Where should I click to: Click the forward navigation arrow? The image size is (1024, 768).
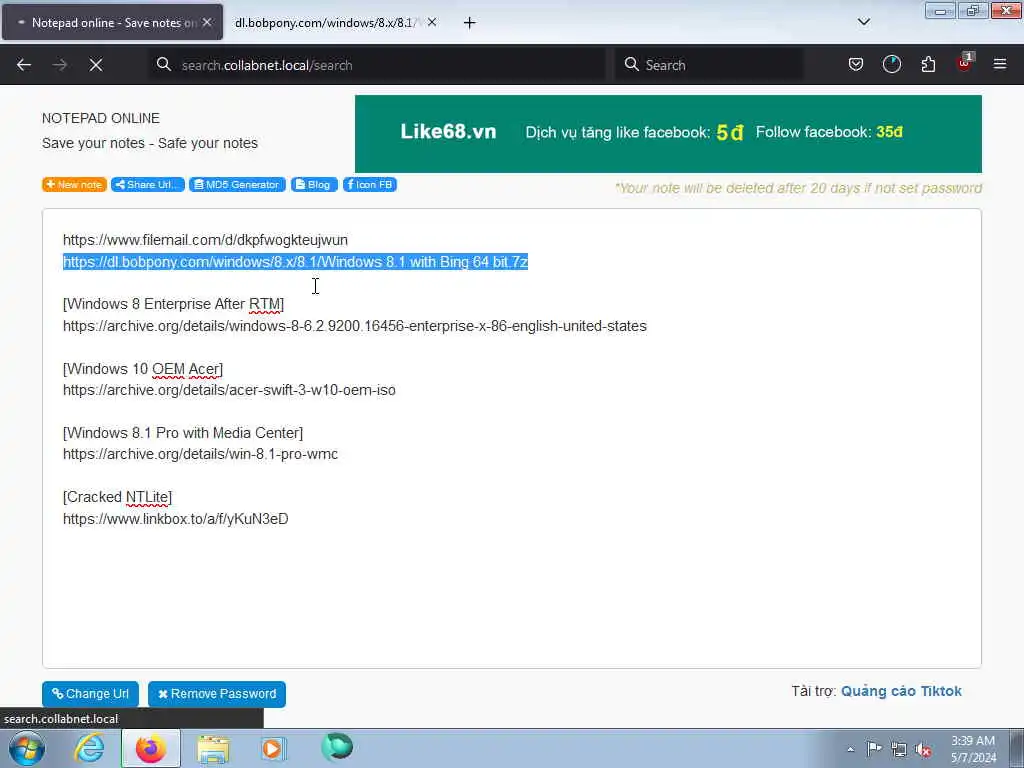[x=60, y=65]
